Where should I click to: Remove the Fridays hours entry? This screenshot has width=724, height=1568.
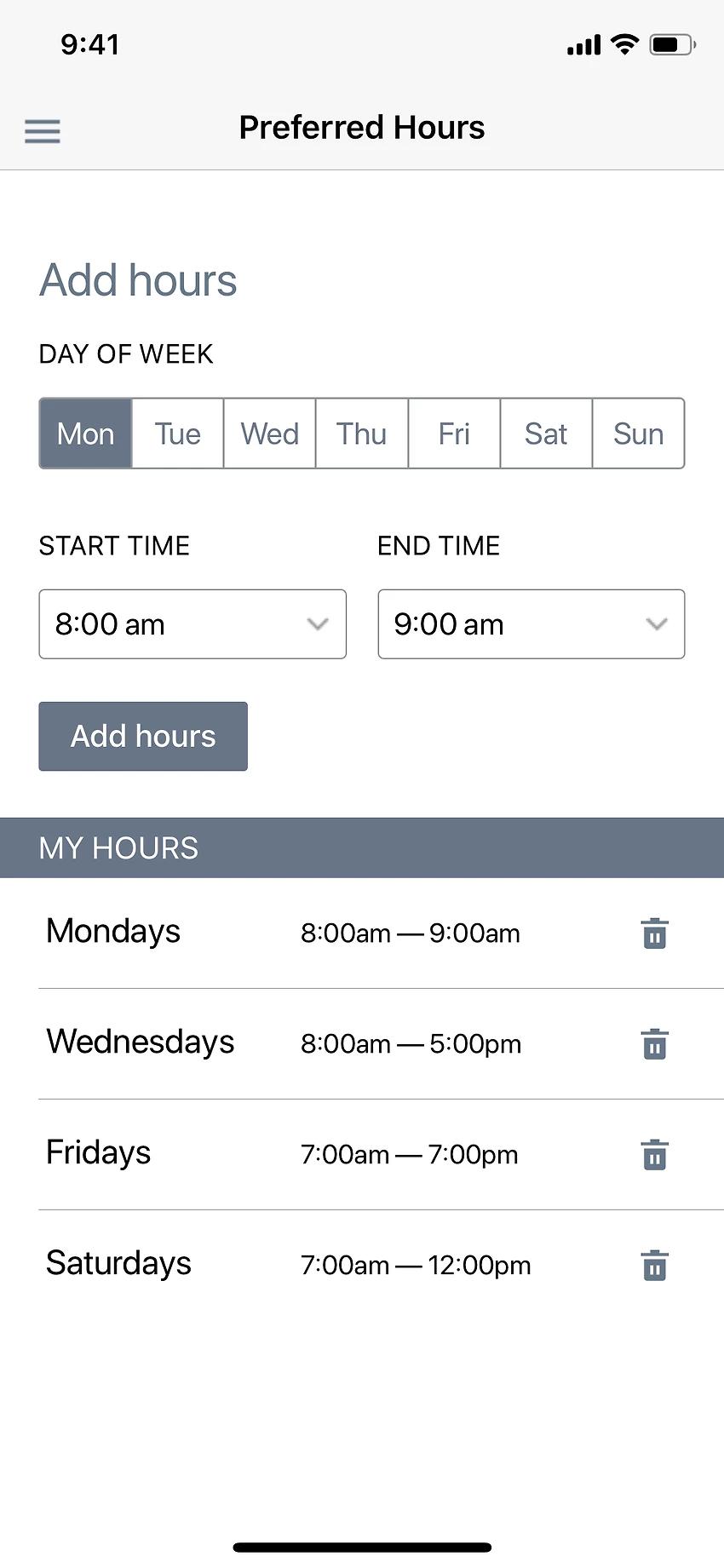[654, 1155]
